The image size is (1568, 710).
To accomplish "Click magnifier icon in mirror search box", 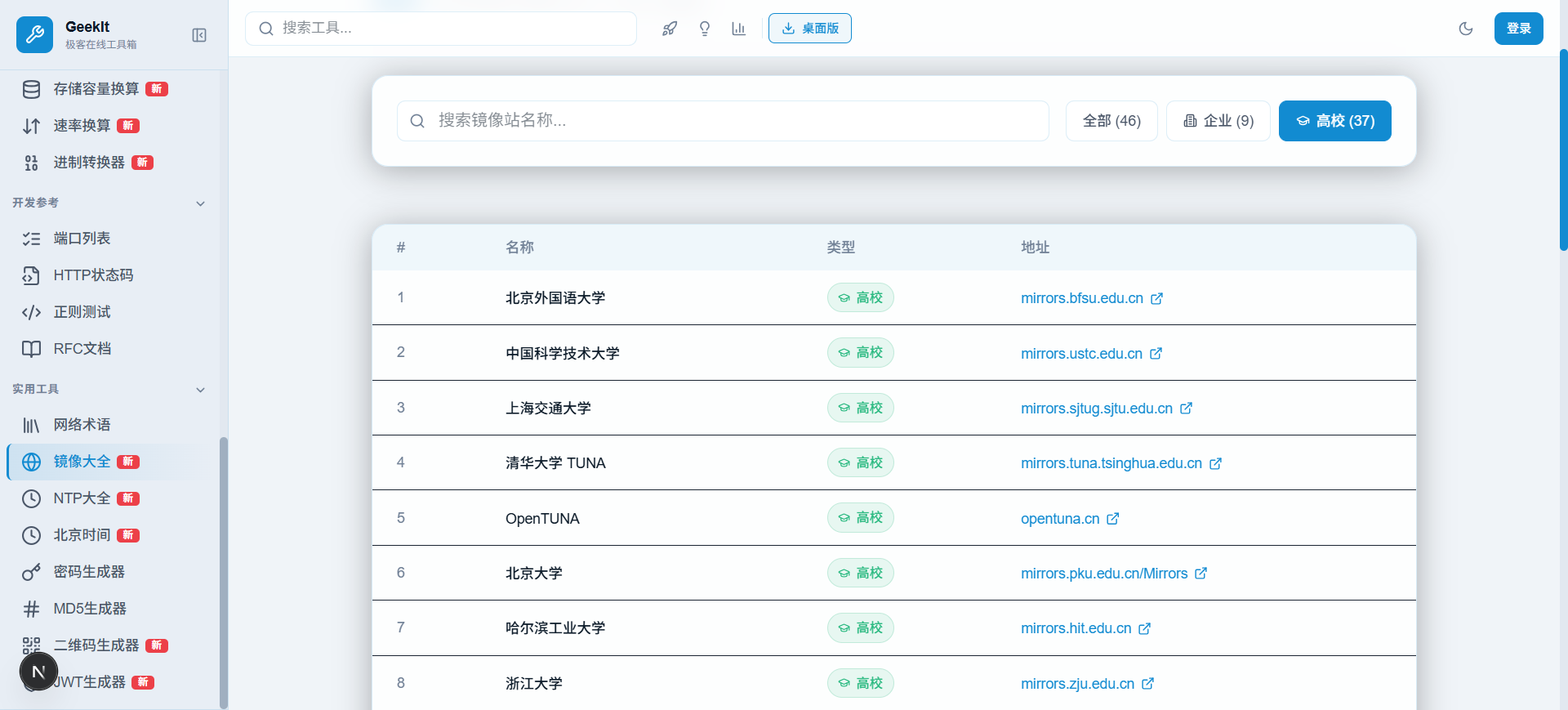I will (x=417, y=121).
